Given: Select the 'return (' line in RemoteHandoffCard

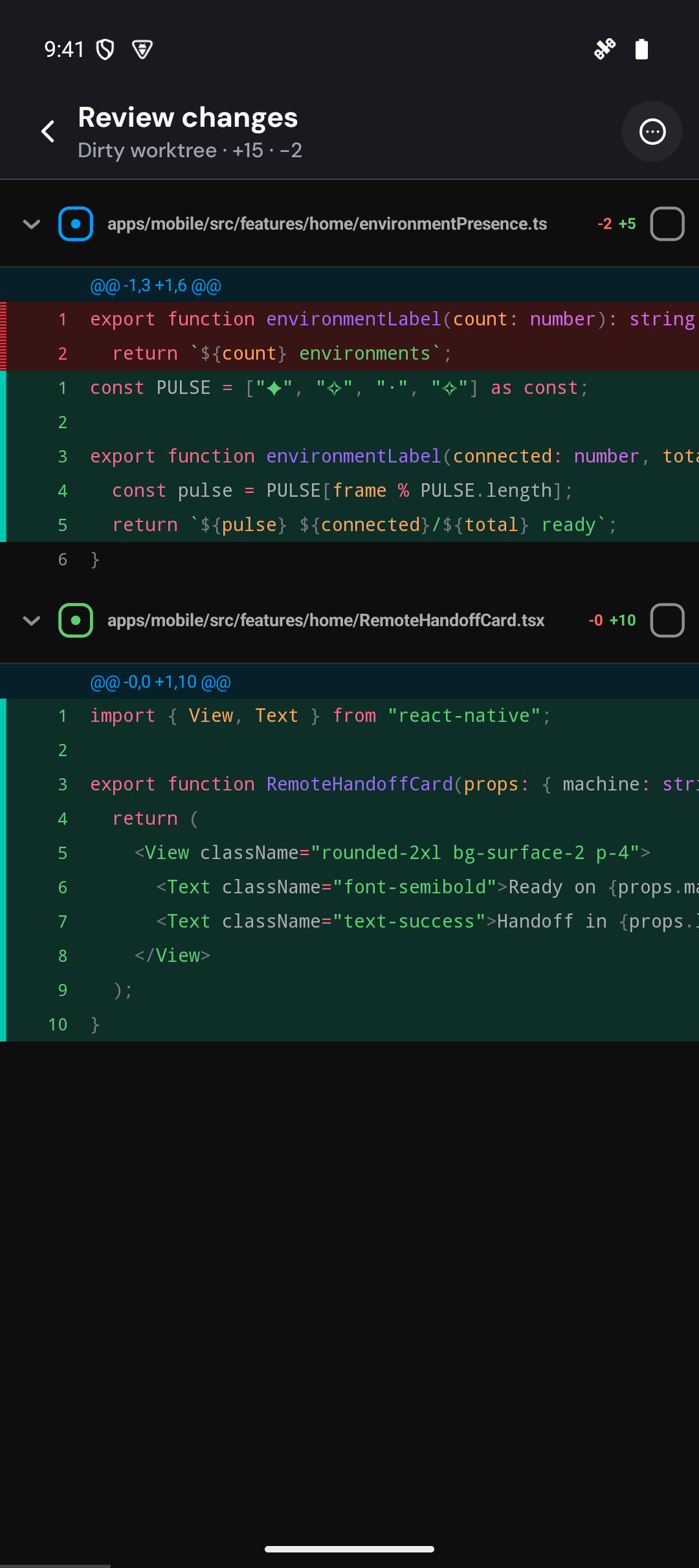Looking at the screenshot, I should click(349, 818).
